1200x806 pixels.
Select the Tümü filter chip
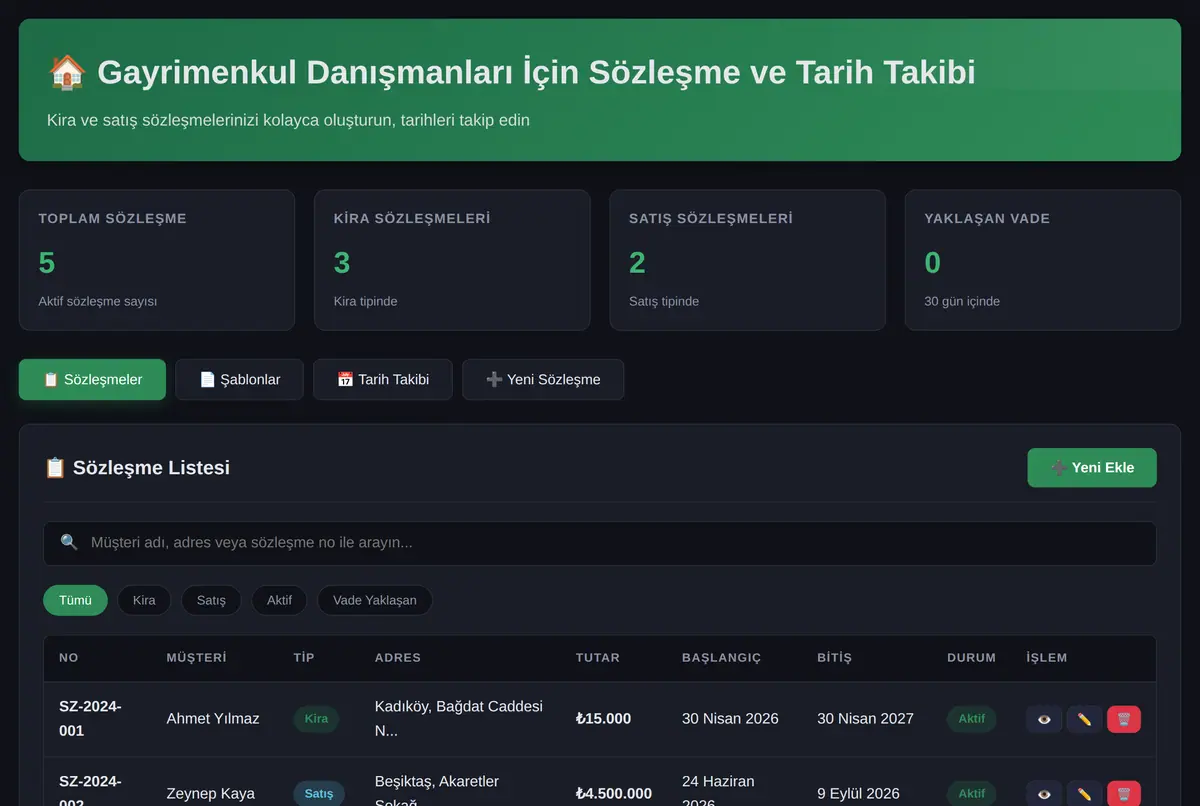(x=75, y=600)
